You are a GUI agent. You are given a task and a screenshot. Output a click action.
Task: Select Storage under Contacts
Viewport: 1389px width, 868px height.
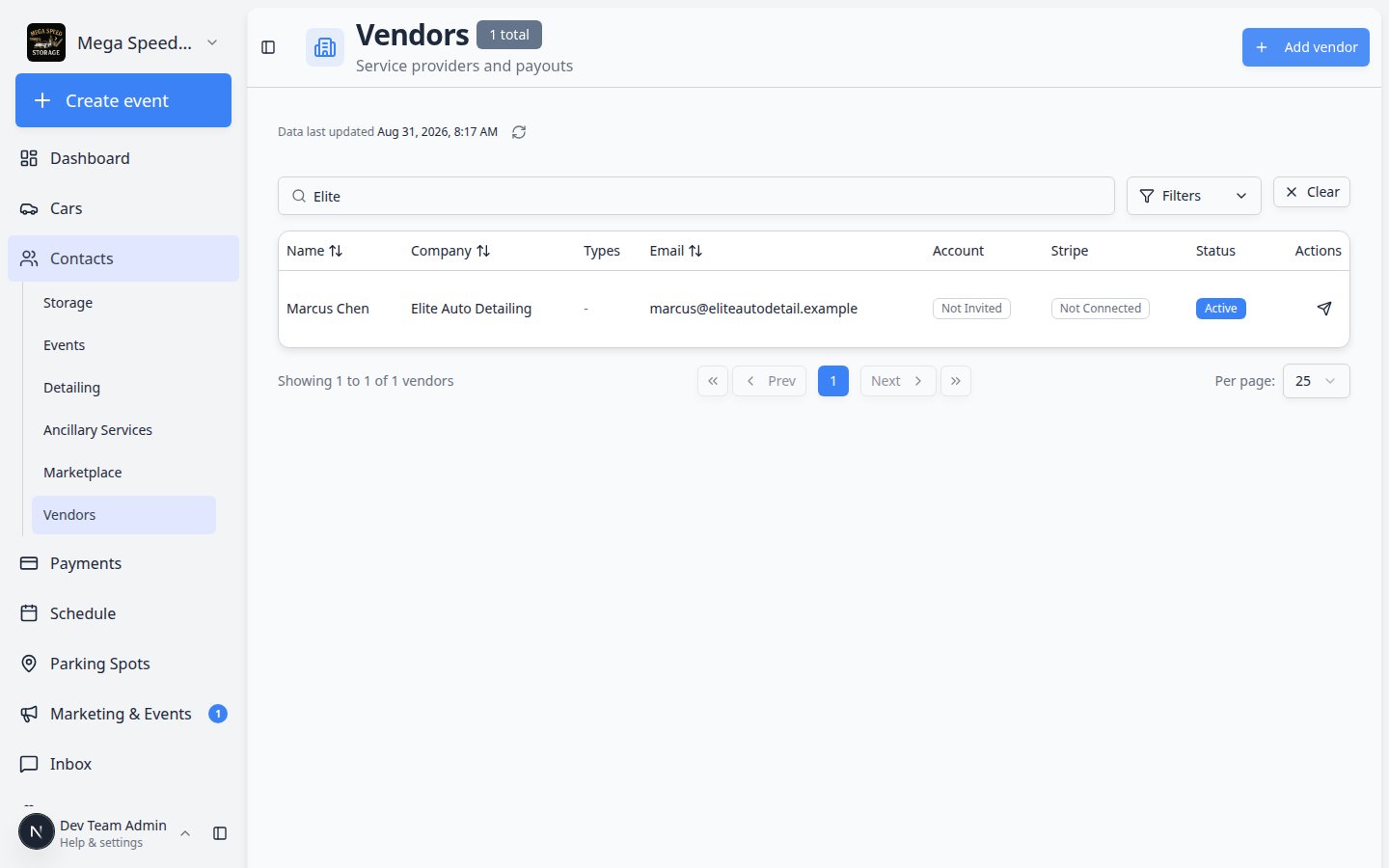point(123,303)
